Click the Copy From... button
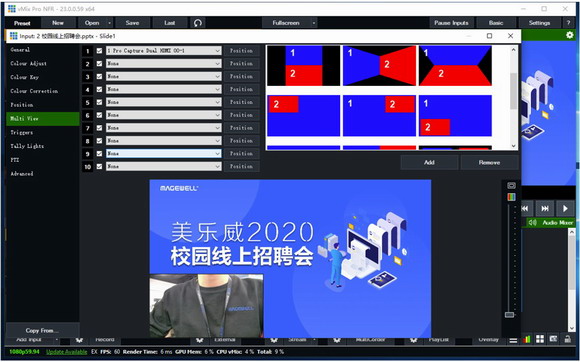580x362 pixels. point(42,330)
